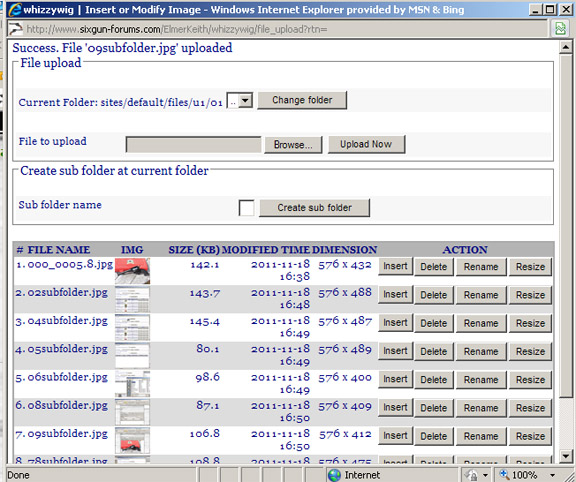This screenshot has width=576, height=482.
Task: Insert the 09subfolder.jpg image
Action: (395, 436)
